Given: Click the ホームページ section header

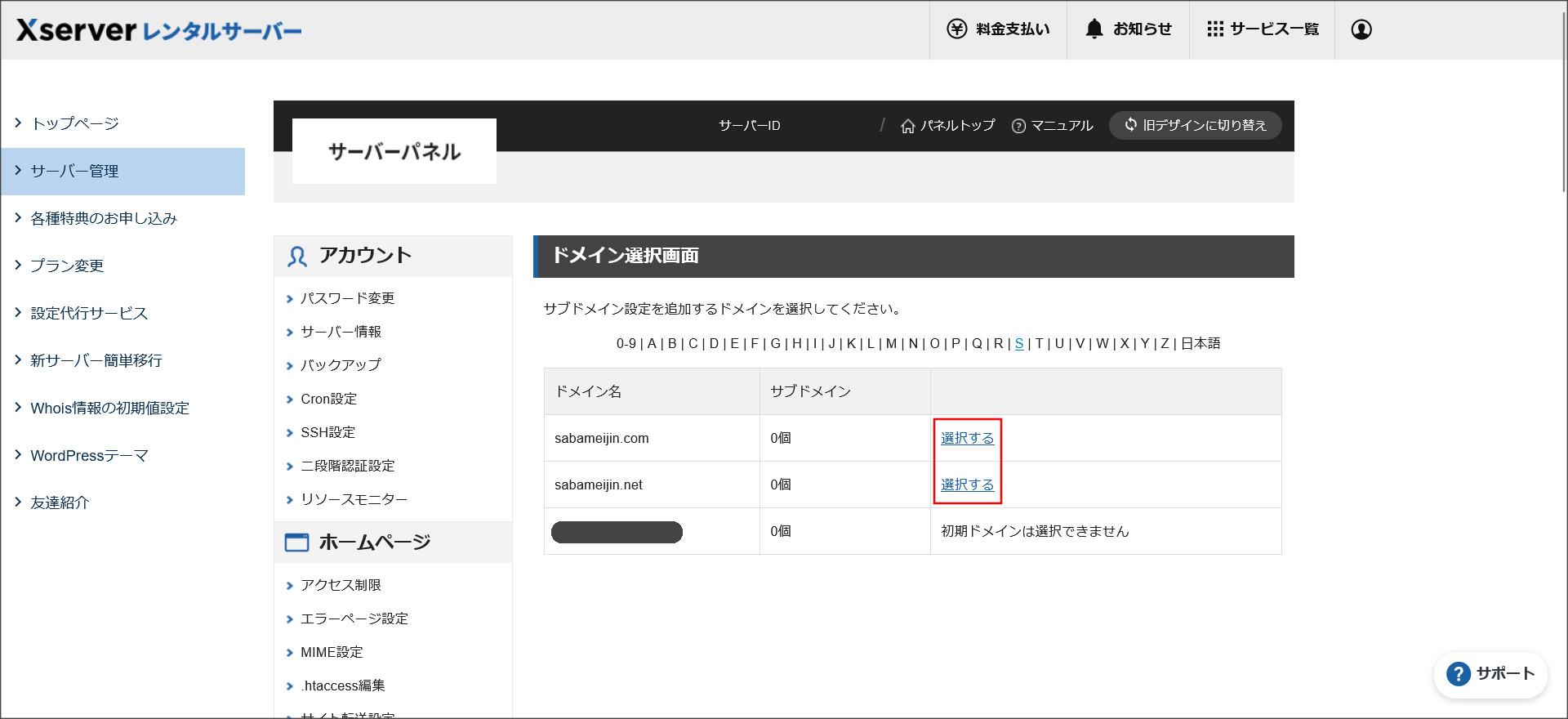Looking at the screenshot, I should 393,543.
